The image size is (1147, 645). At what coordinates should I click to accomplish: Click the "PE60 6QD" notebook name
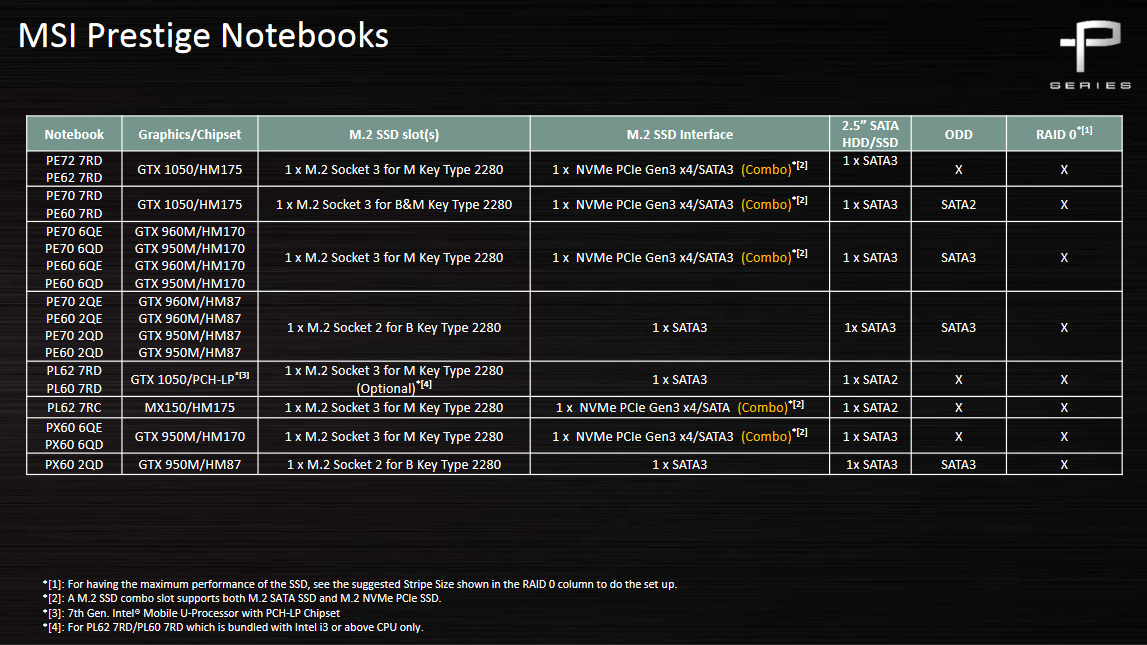(74, 283)
